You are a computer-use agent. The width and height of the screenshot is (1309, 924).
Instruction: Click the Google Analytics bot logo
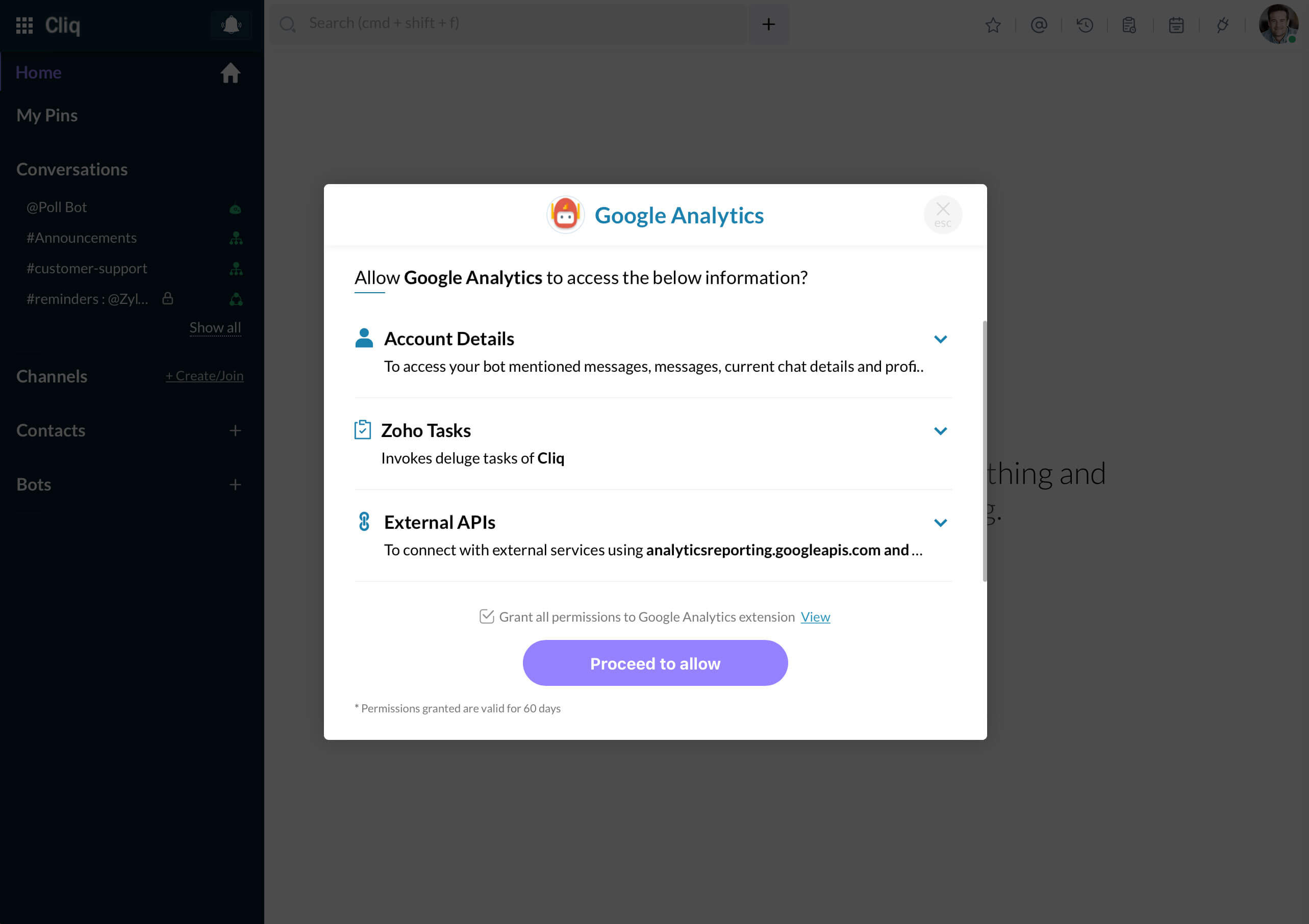(x=565, y=215)
